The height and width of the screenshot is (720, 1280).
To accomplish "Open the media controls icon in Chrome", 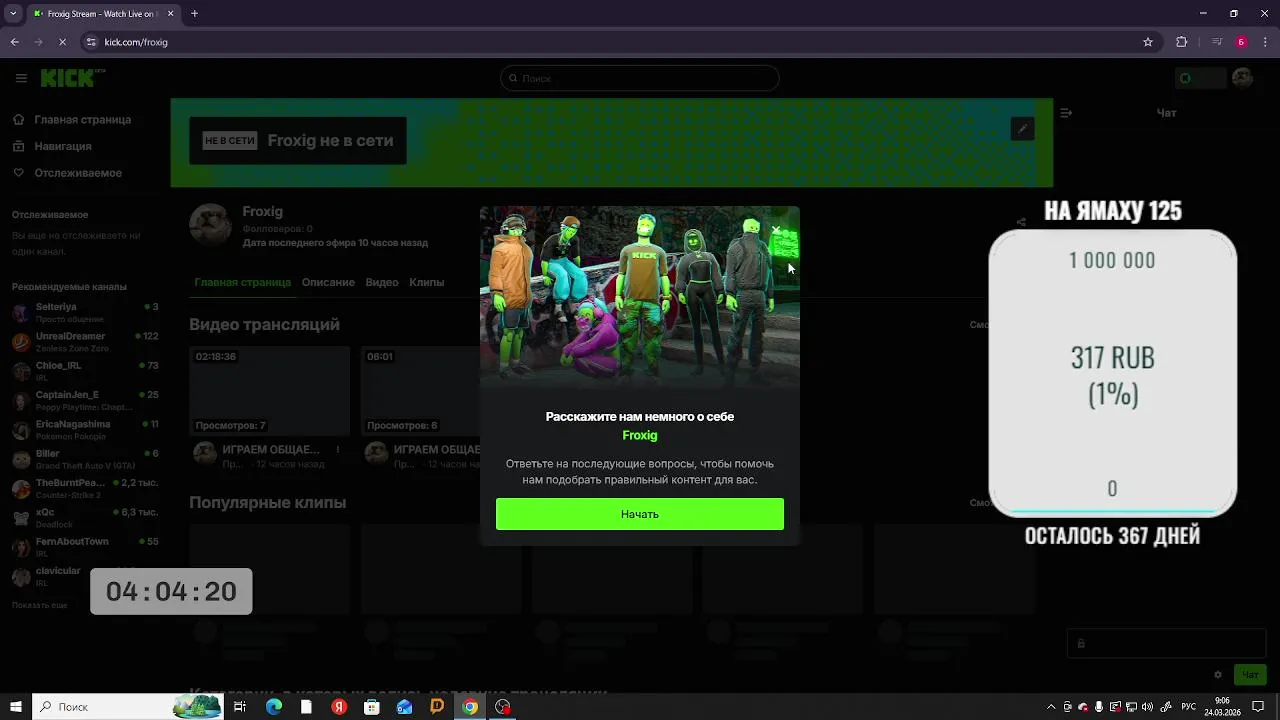I will 1216,42.
